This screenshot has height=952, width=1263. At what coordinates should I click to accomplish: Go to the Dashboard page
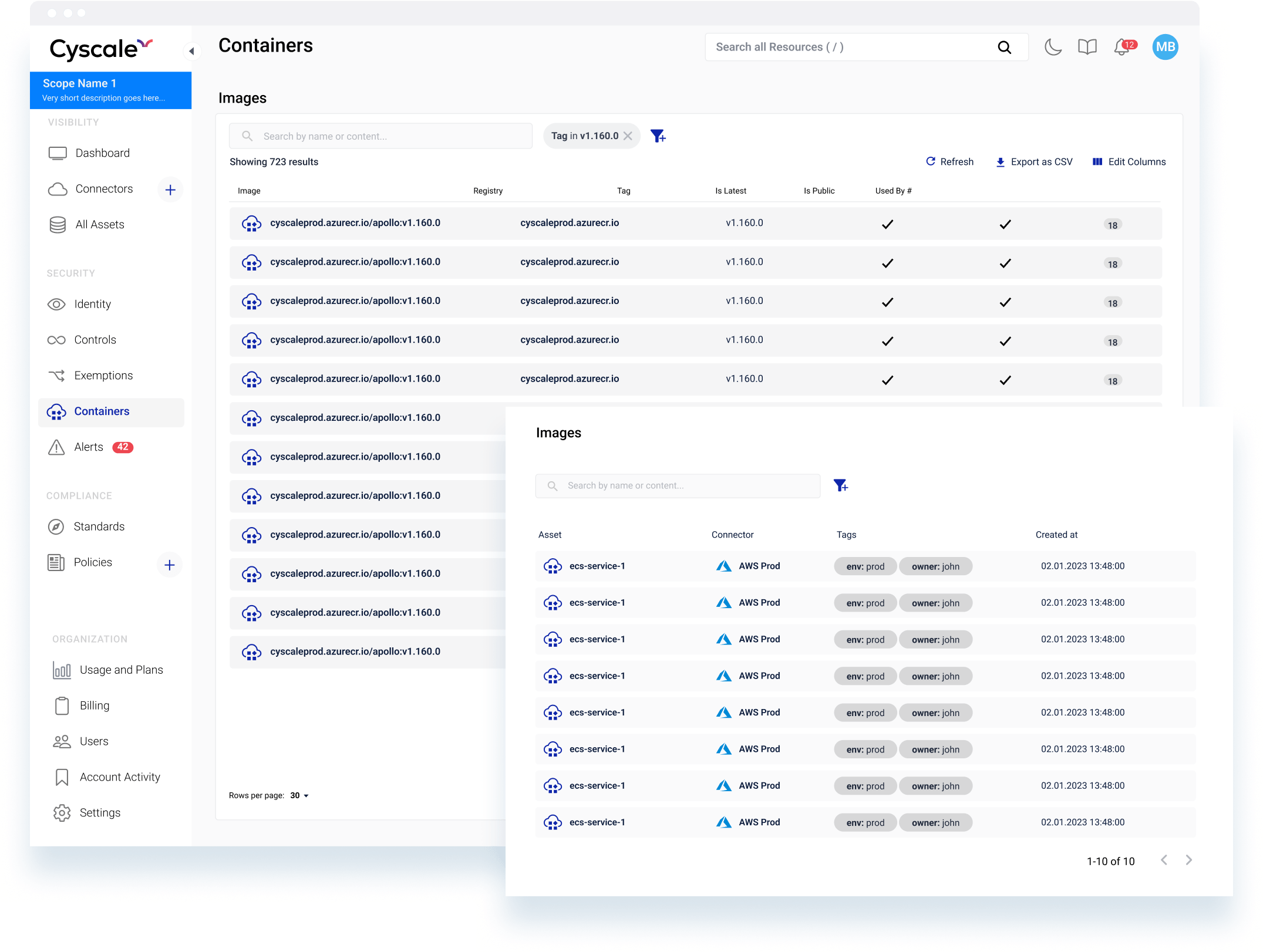click(x=102, y=153)
